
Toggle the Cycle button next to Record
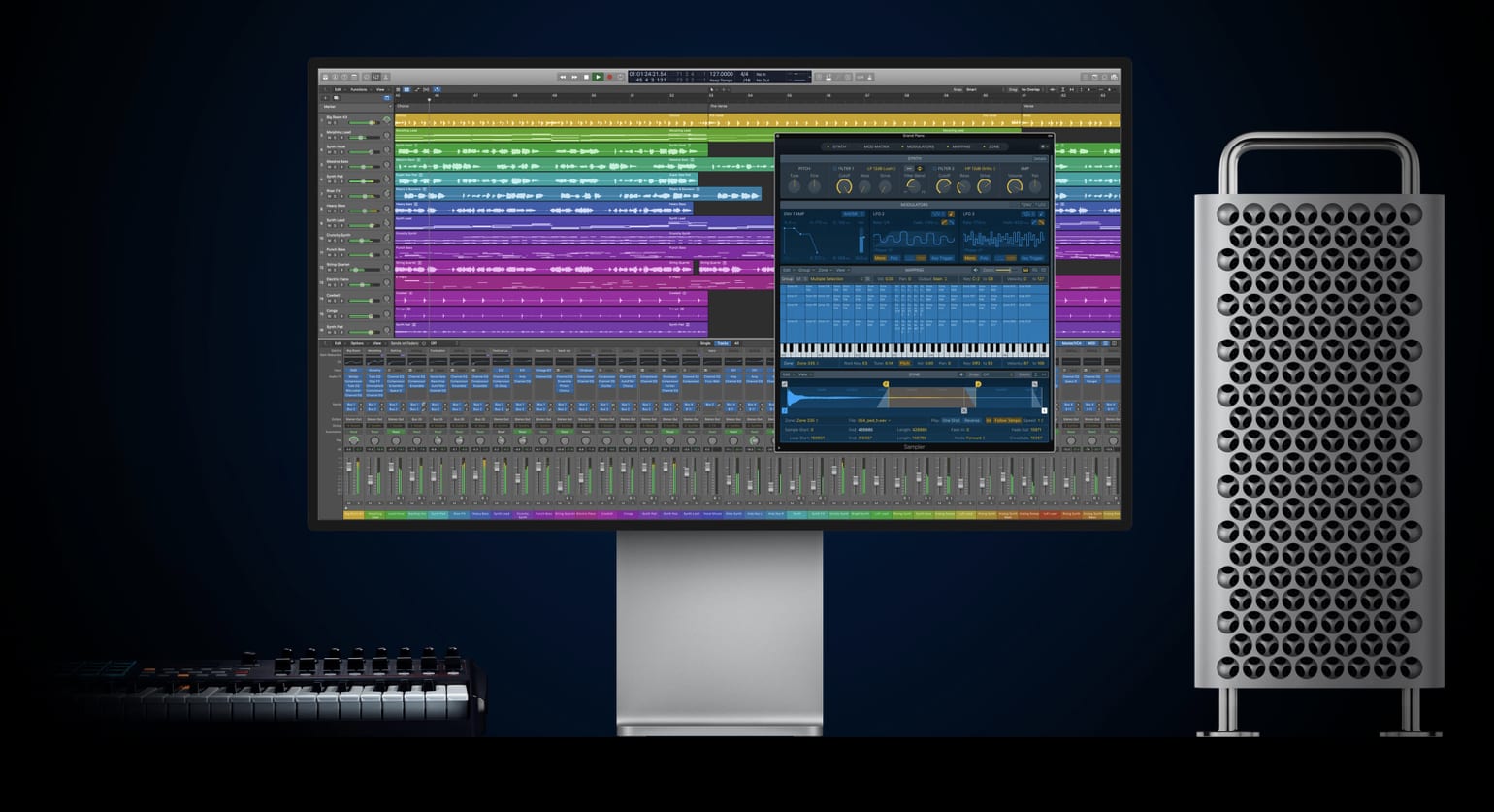click(620, 77)
